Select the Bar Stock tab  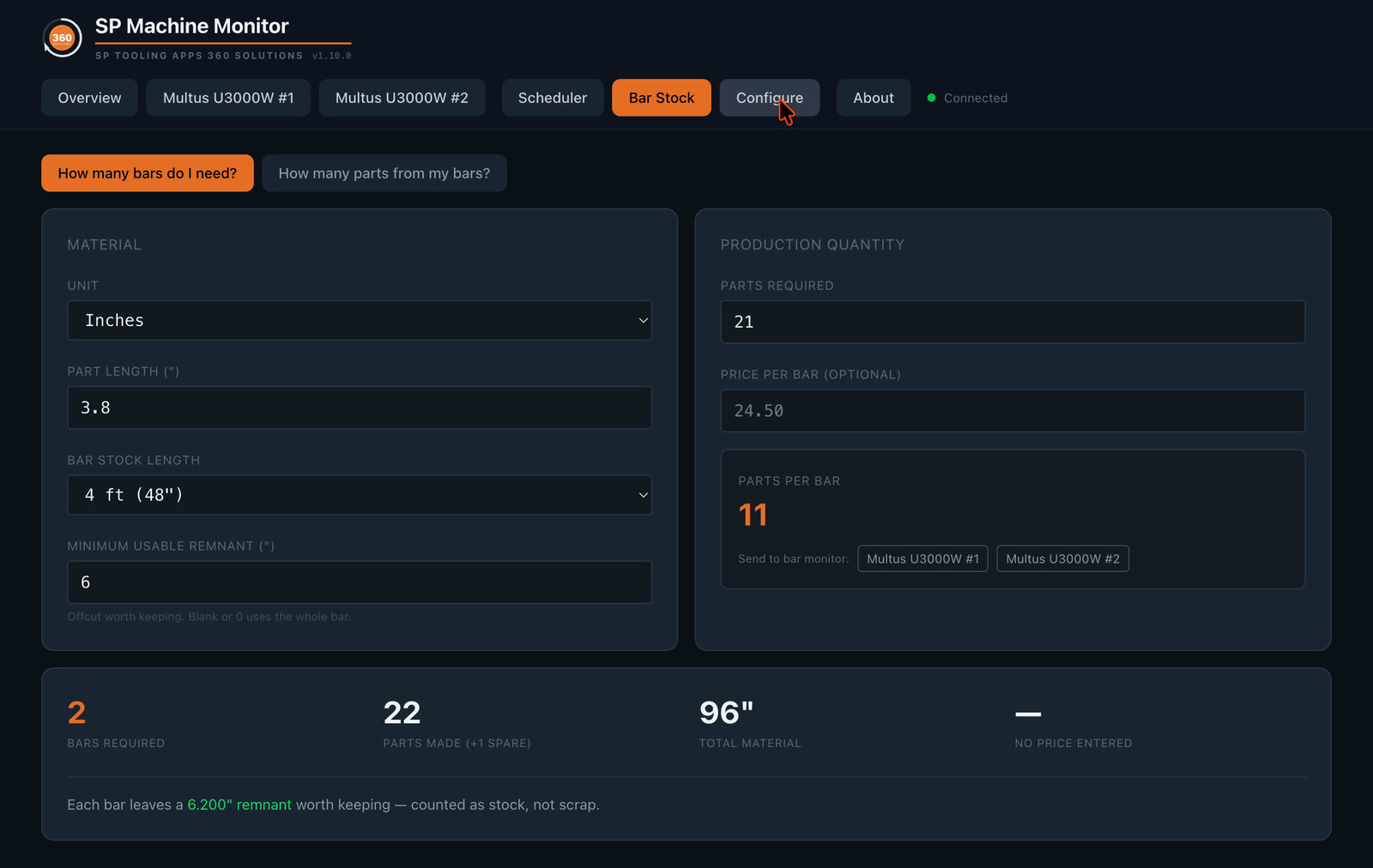click(x=662, y=98)
